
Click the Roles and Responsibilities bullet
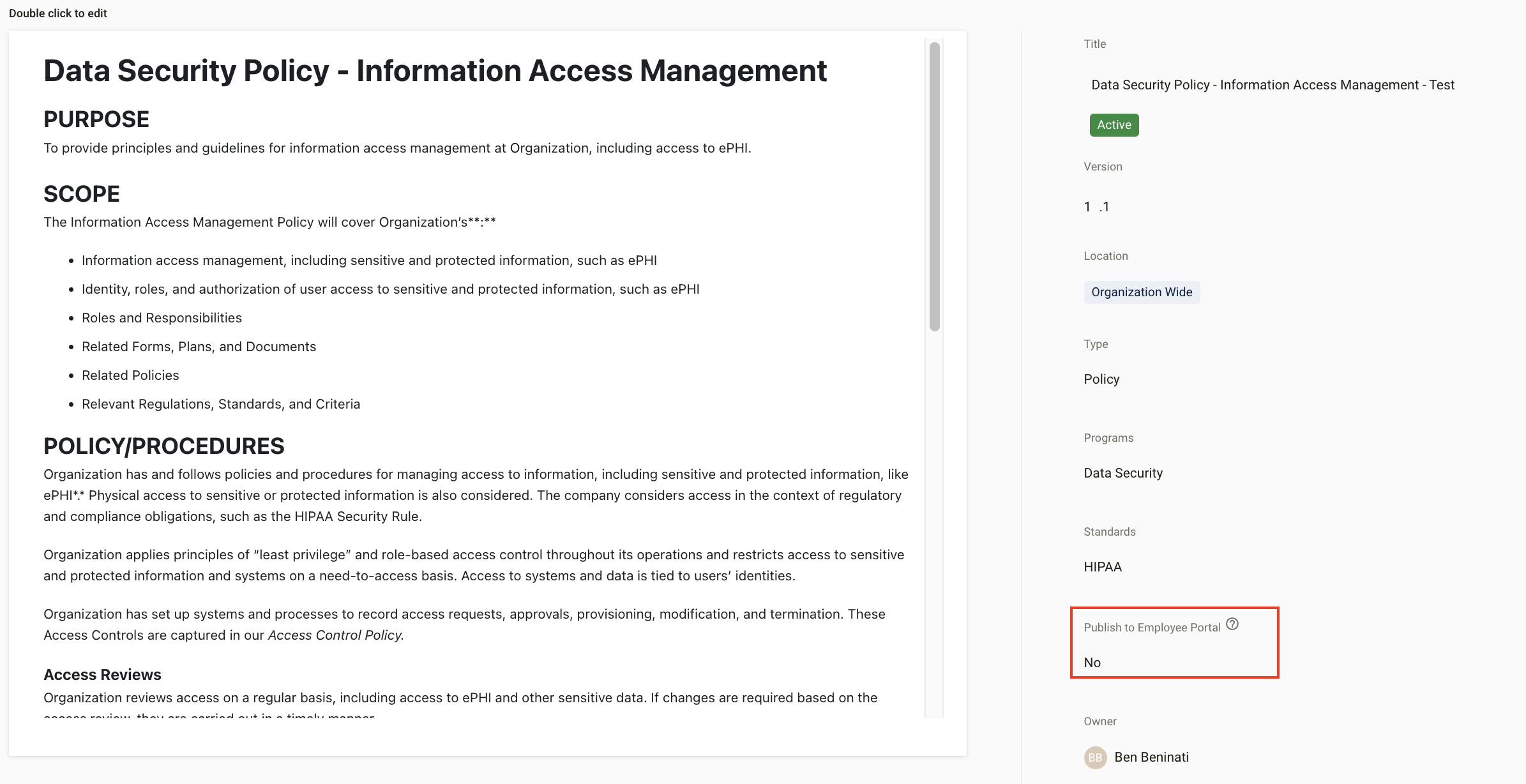click(162, 318)
